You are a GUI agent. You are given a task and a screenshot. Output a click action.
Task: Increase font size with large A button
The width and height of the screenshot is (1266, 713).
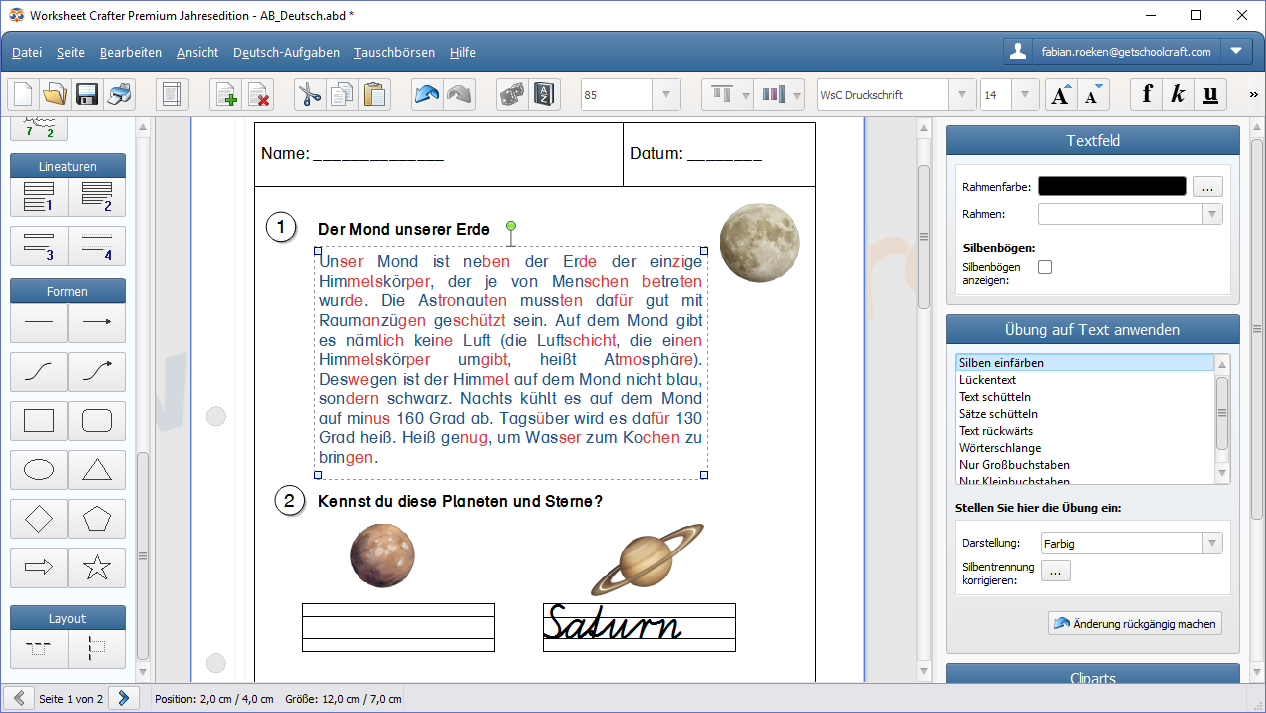[x=1059, y=95]
